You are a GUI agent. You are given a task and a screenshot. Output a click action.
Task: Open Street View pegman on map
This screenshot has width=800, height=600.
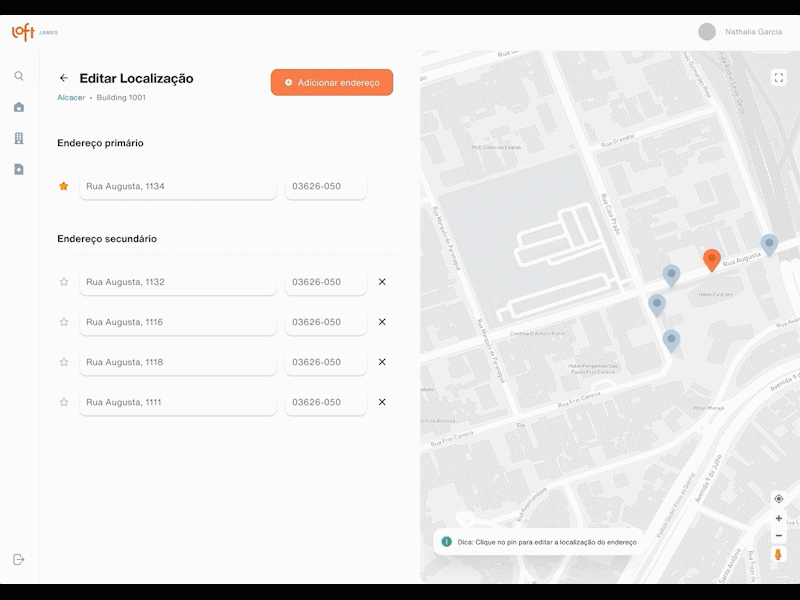click(x=779, y=555)
